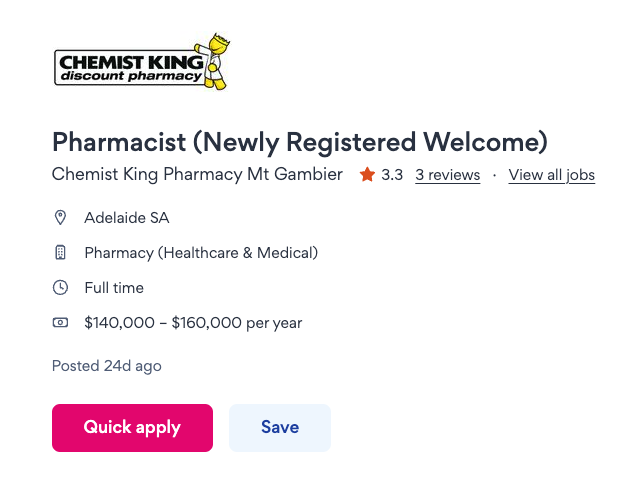Image resolution: width=624 pixels, height=488 pixels.
Task: Select Chemist King Pharmacy Mt Gambier name
Action: tap(197, 175)
